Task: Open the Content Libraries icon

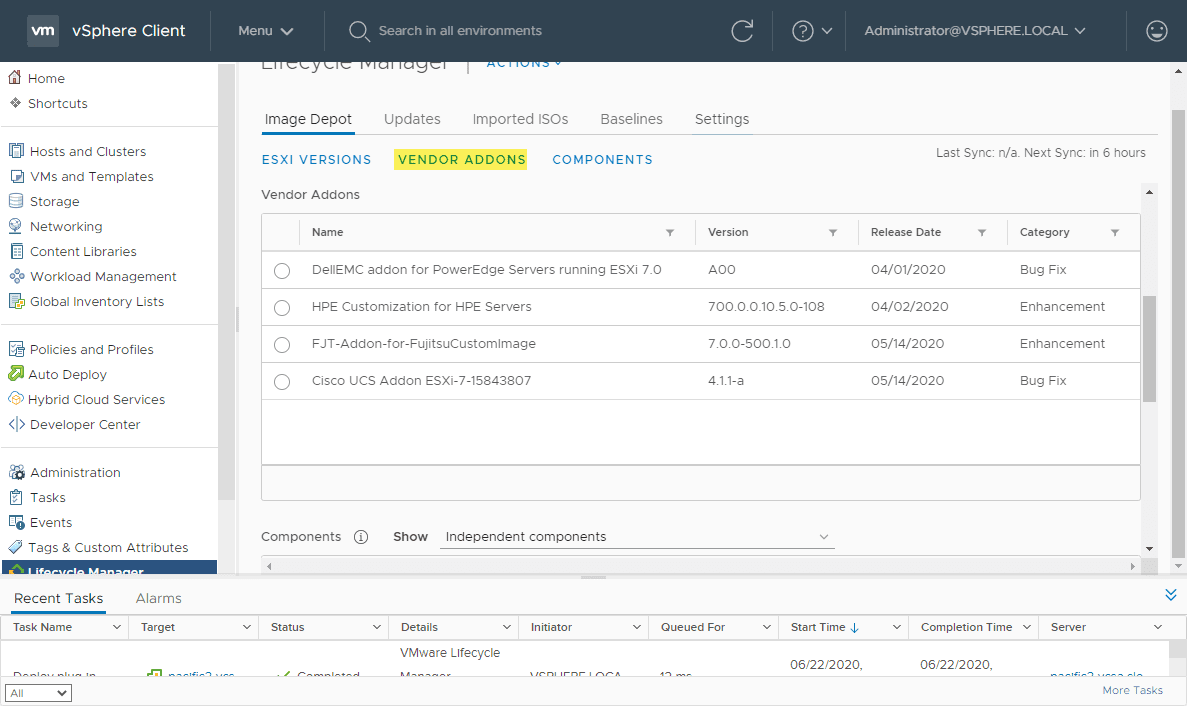Action: click(16, 251)
